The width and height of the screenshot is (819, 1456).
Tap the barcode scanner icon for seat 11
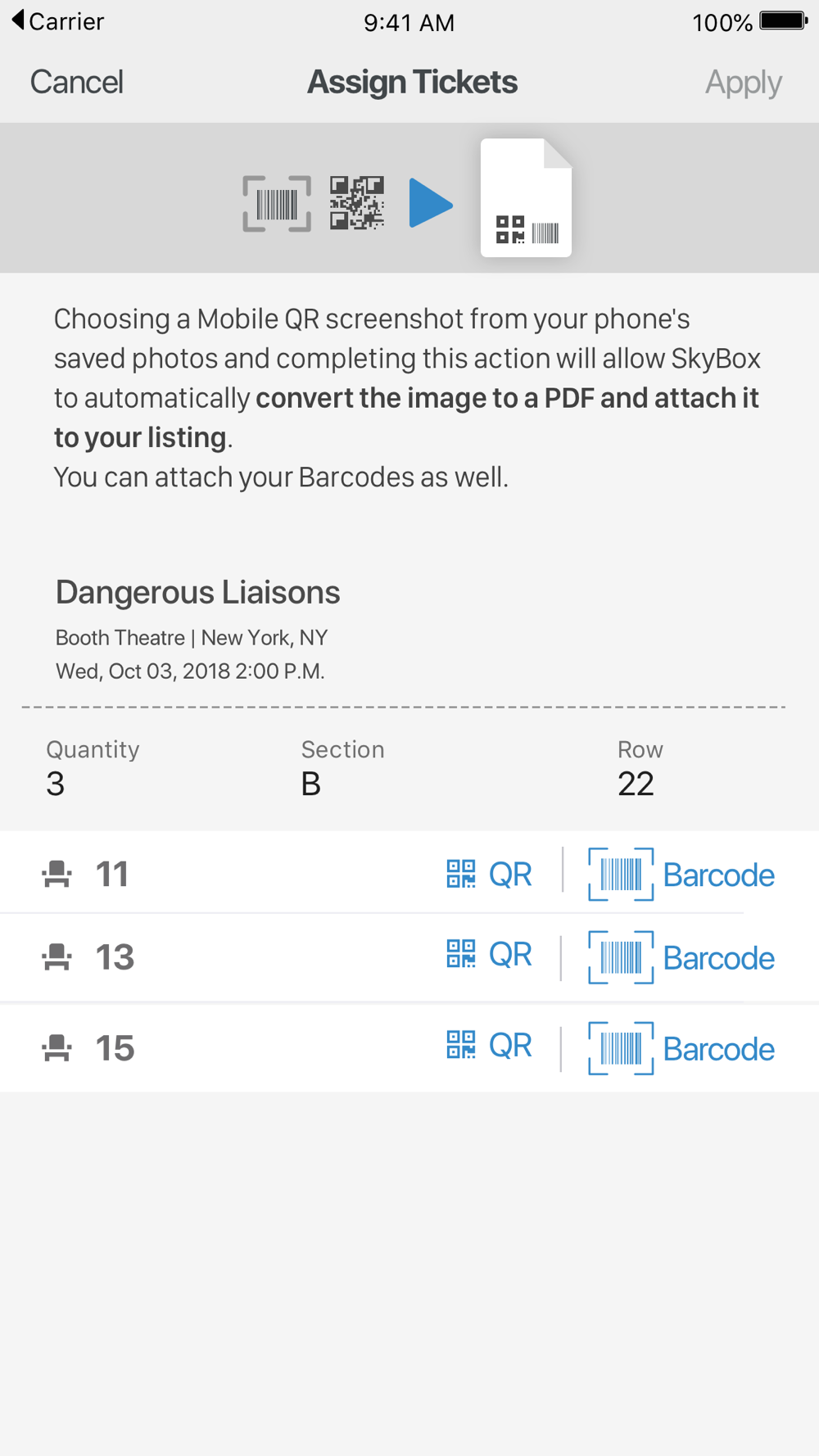tap(621, 875)
